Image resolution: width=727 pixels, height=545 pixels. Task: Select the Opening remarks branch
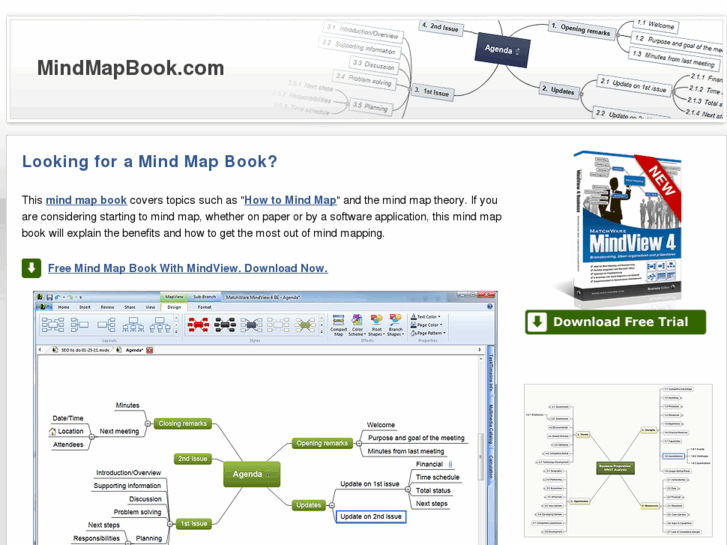tap(322, 443)
